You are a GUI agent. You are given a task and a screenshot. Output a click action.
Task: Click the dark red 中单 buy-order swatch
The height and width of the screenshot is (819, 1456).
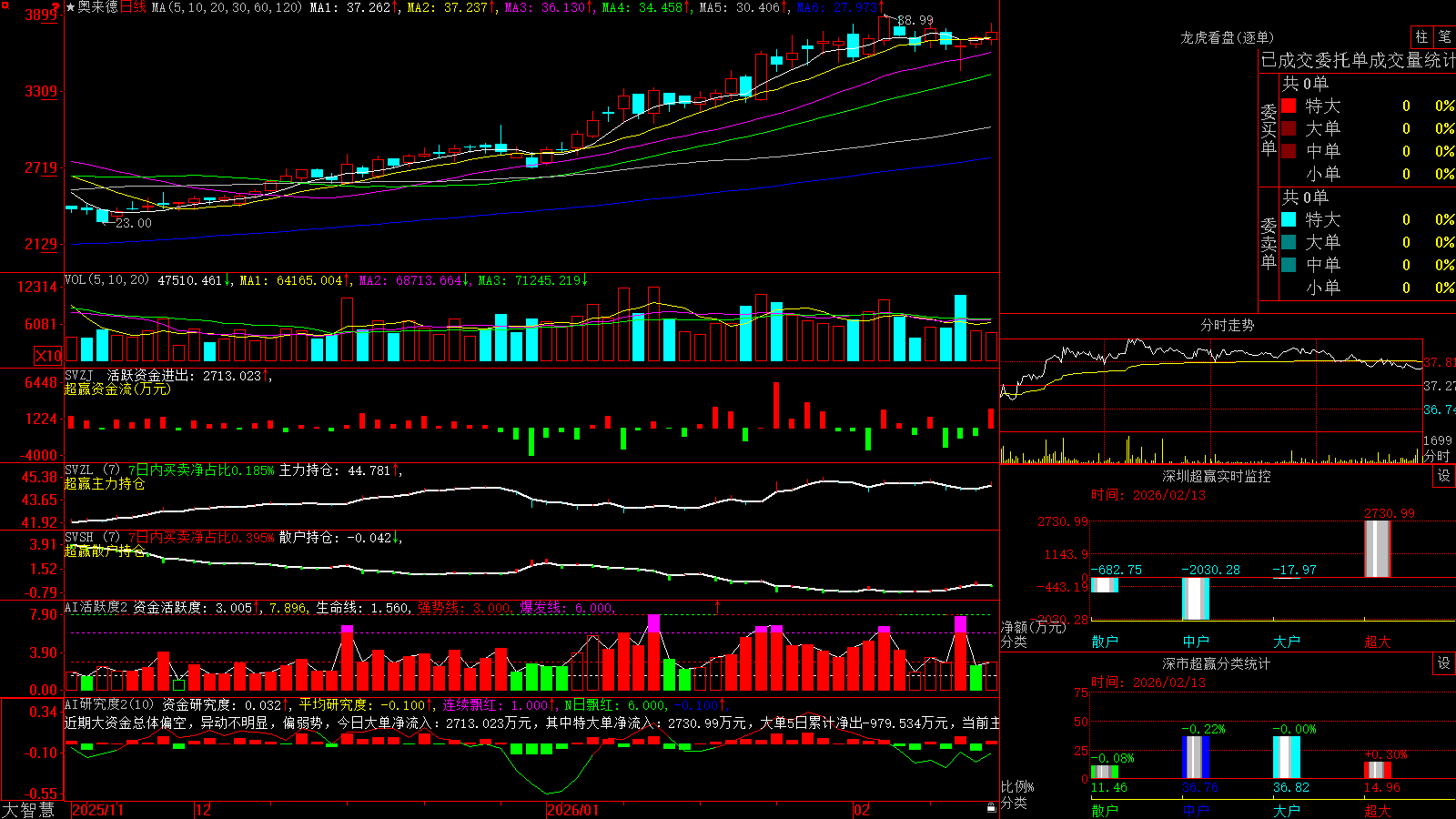(x=1289, y=151)
